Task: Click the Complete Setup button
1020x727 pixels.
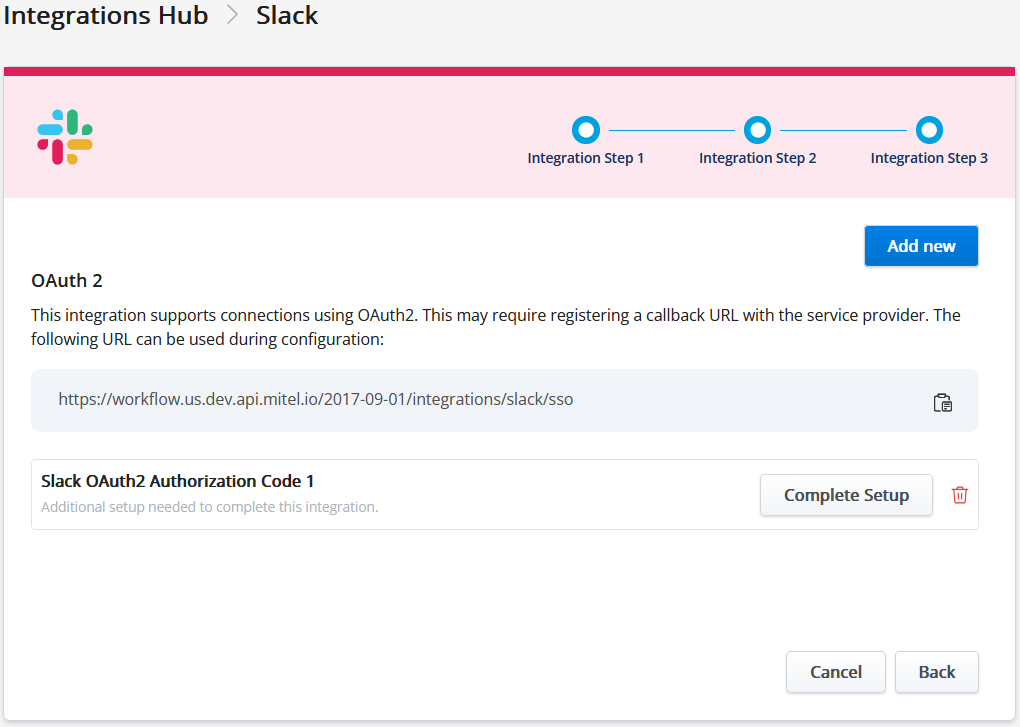Action: (x=846, y=495)
